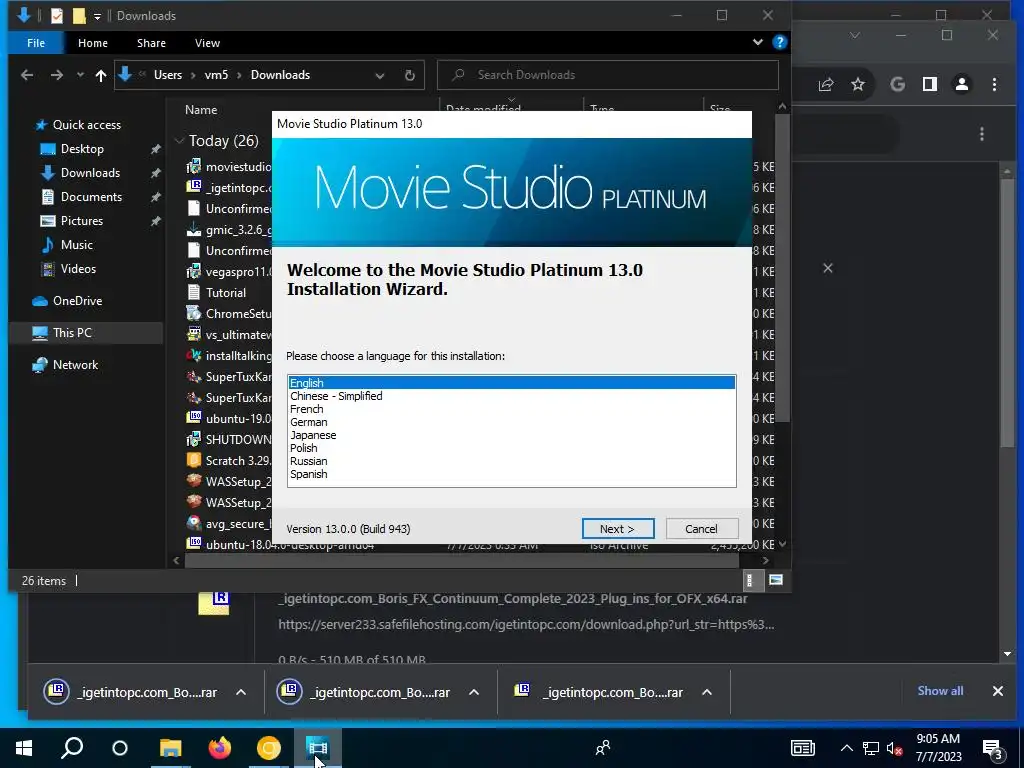Viewport: 1024px width, 768px height.
Task: Click vm5 in the address breadcrumb
Action: [216, 75]
